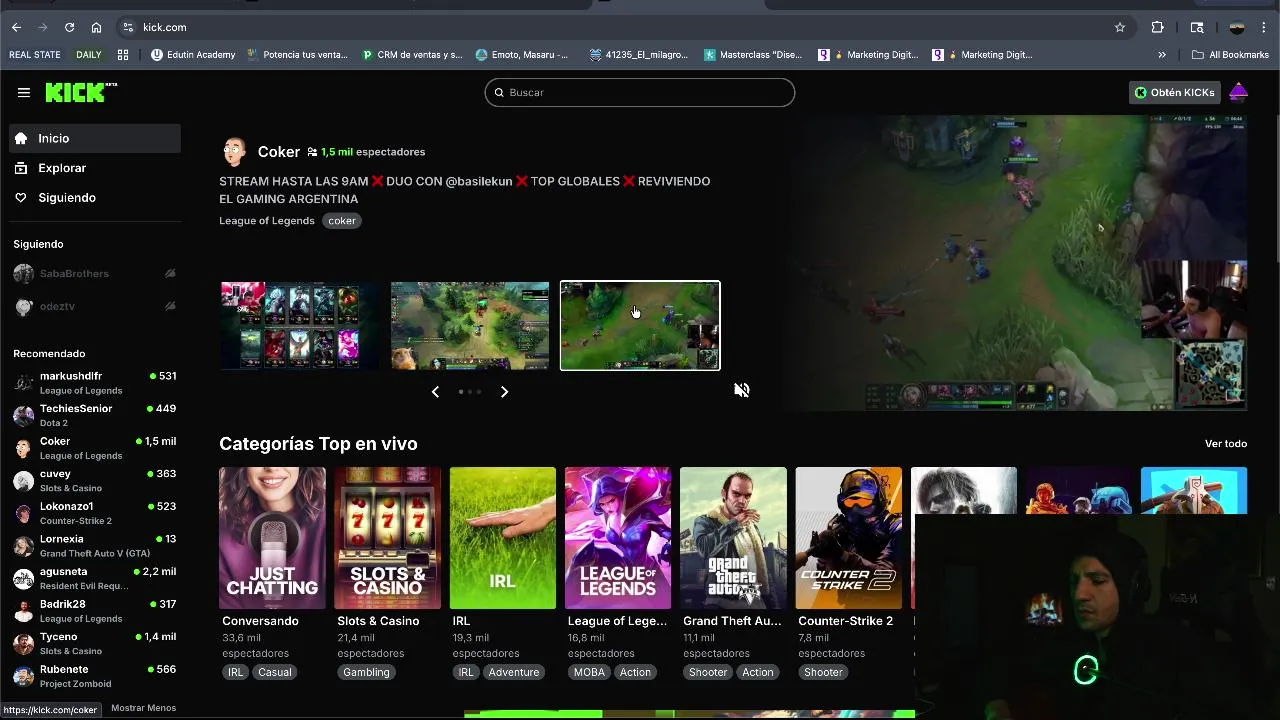The width and height of the screenshot is (1280, 720).
Task: Open Siguiendo in sidebar
Action: (95, 197)
